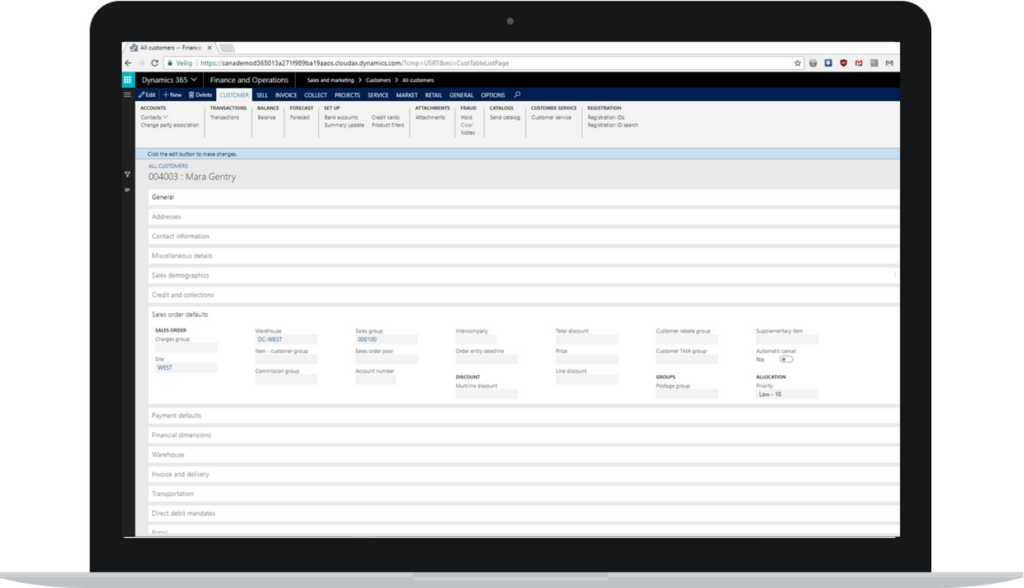Screen dimensions: 1024x588
Task: Click the browser bookmark star icon
Action: [797, 61]
